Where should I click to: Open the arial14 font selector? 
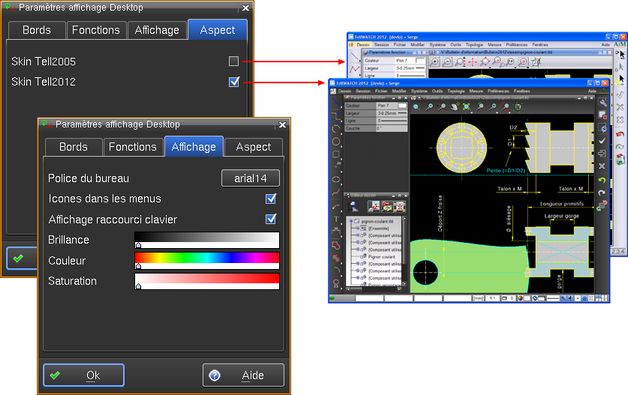[x=250, y=178]
